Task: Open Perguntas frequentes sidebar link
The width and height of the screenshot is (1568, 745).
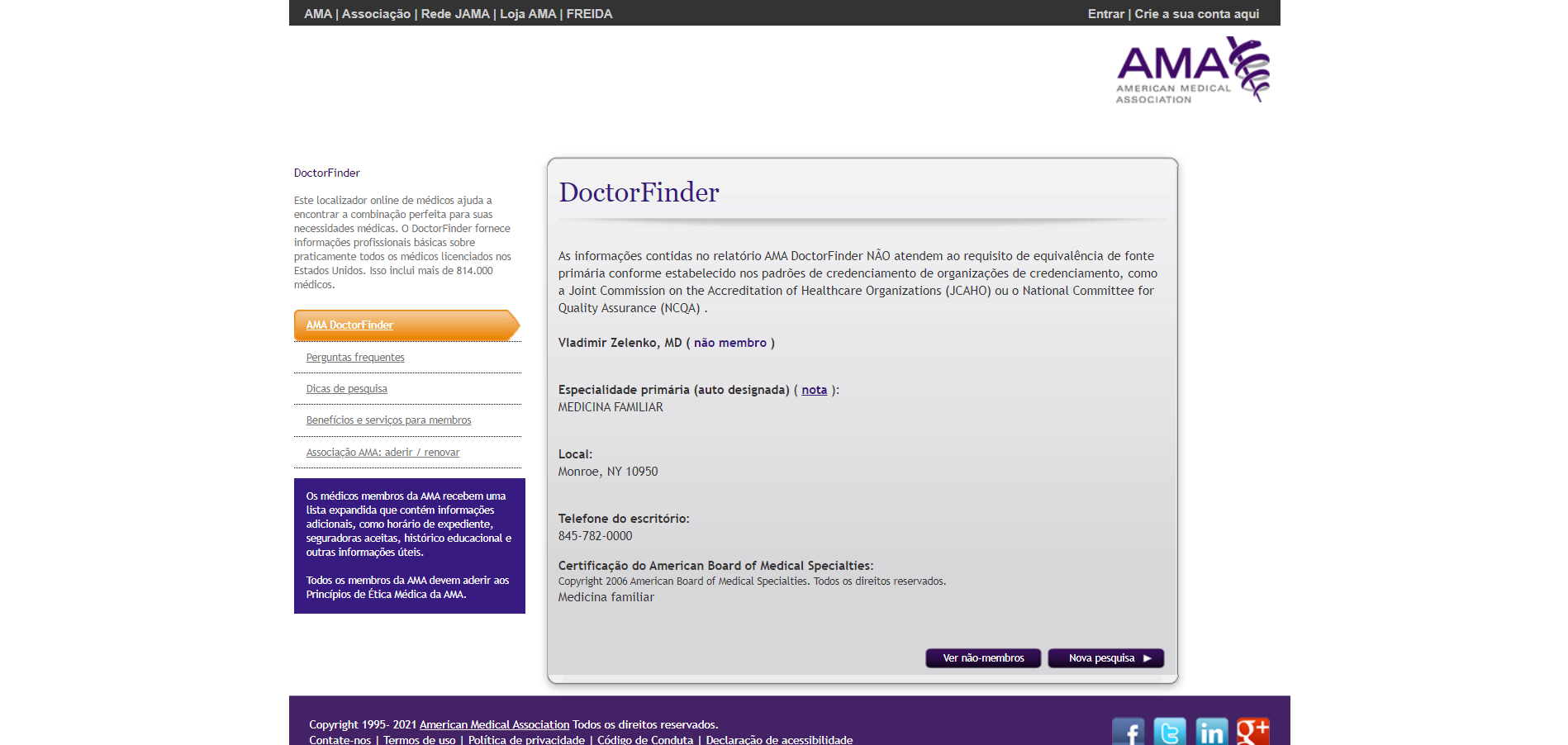Action: (355, 358)
